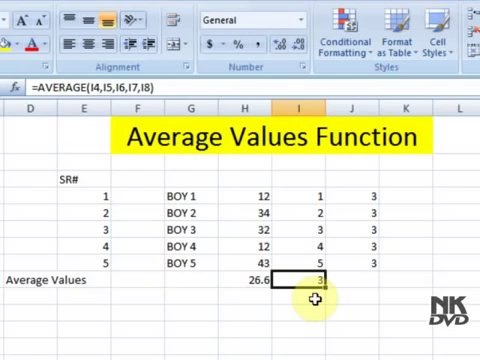Select the cell containing 32

(x=245, y=230)
